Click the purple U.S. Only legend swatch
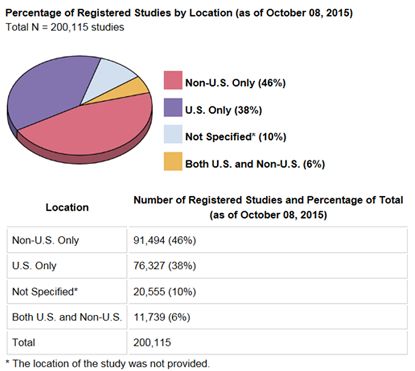This screenshot has height=371, width=415. pyautogui.click(x=173, y=107)
